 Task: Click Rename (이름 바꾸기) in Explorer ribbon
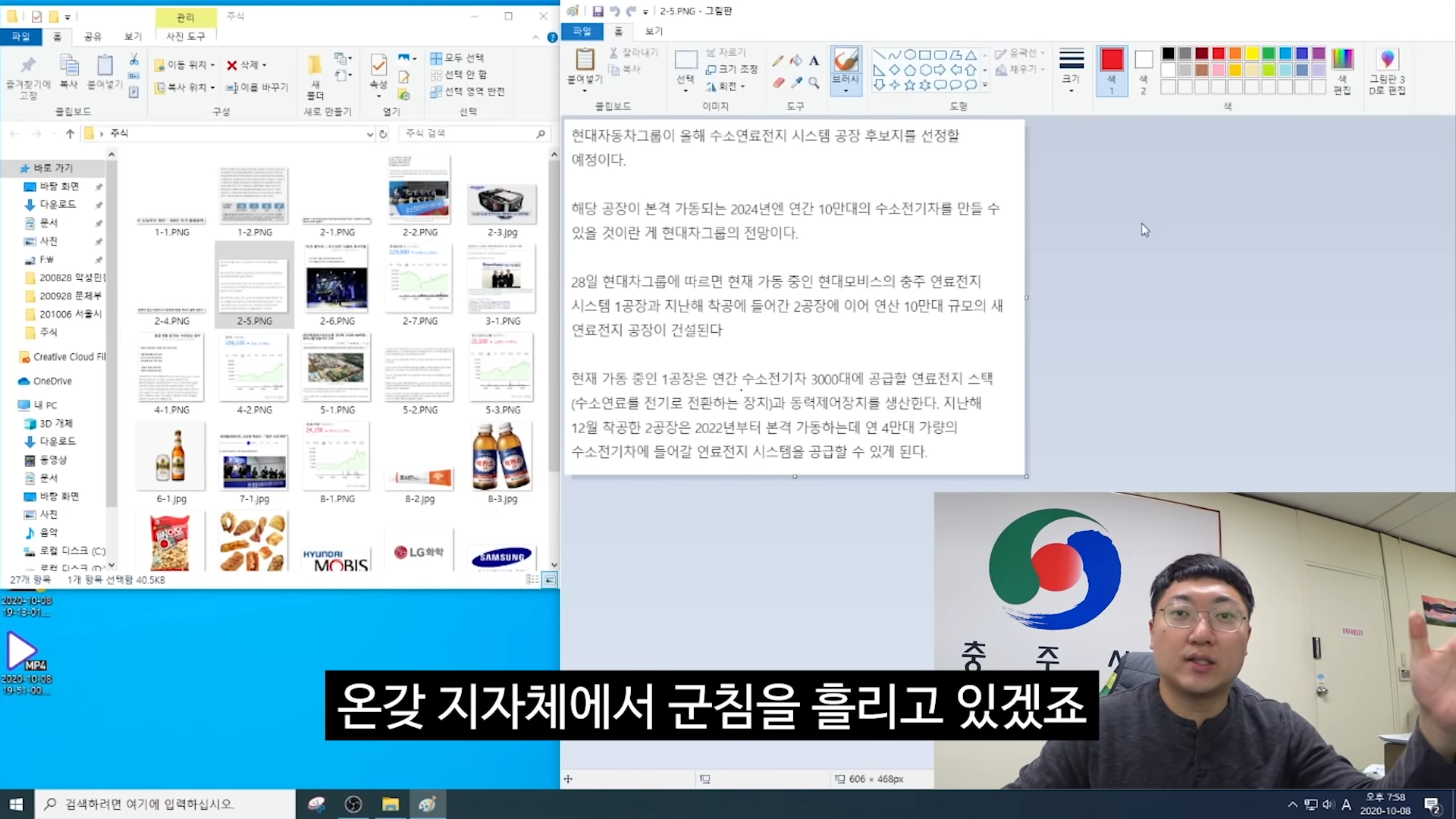(x=257, y=87)
